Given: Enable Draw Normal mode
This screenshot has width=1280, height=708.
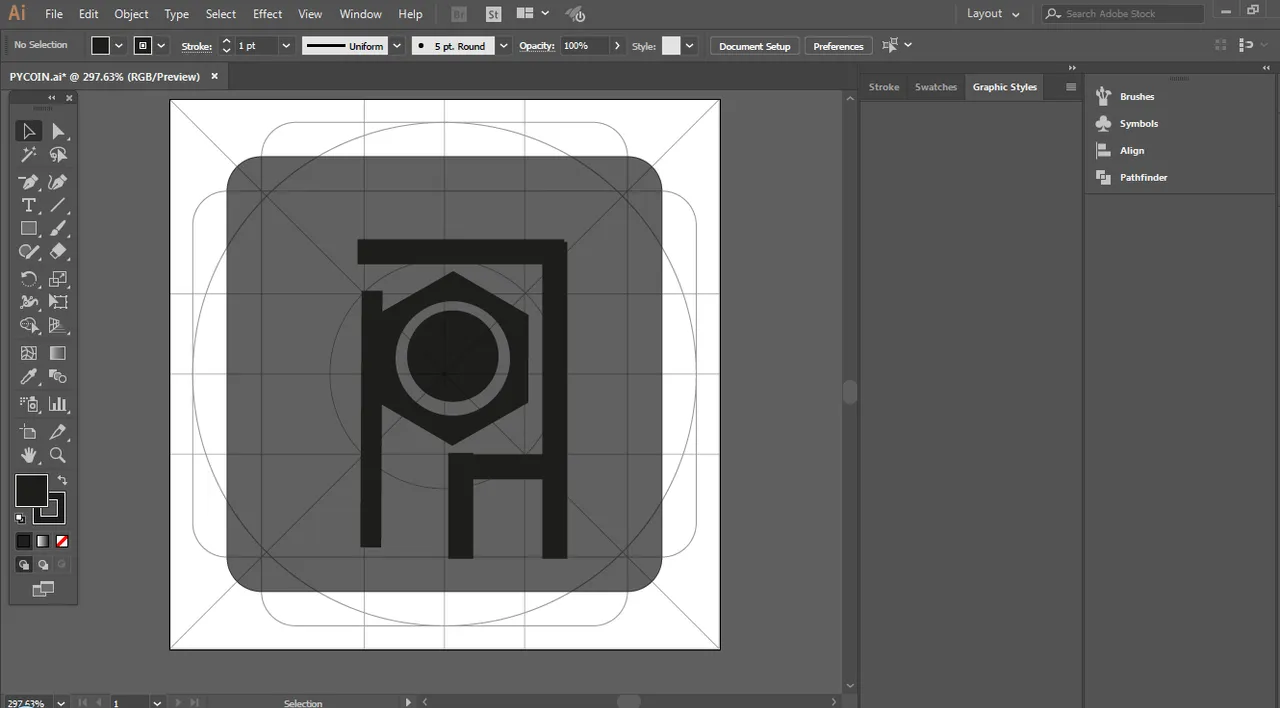Looking at the screenshot, I should coord(24,565).
